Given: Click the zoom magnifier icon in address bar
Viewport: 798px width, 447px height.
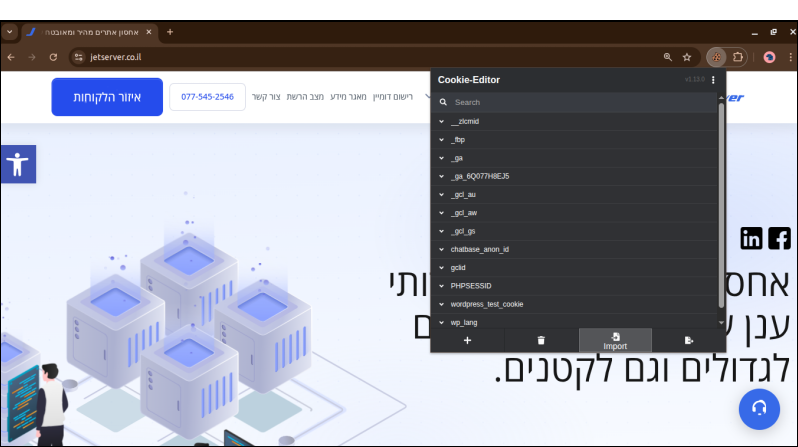Looking at the screenshot, I should pyautogui.click(x=668, y=57).
